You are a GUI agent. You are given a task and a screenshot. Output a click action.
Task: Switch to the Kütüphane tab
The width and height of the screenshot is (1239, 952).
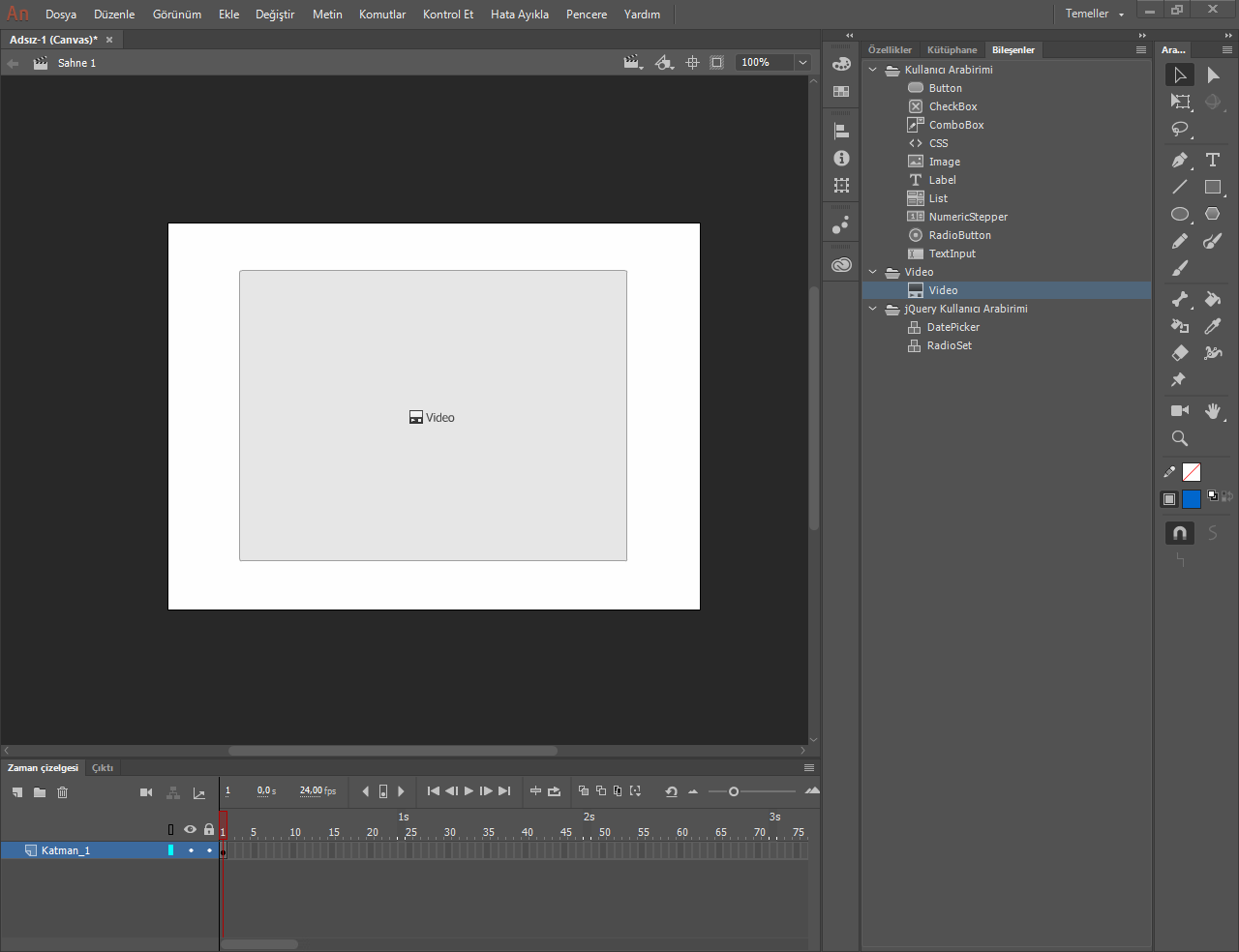(x=952, y=50)
